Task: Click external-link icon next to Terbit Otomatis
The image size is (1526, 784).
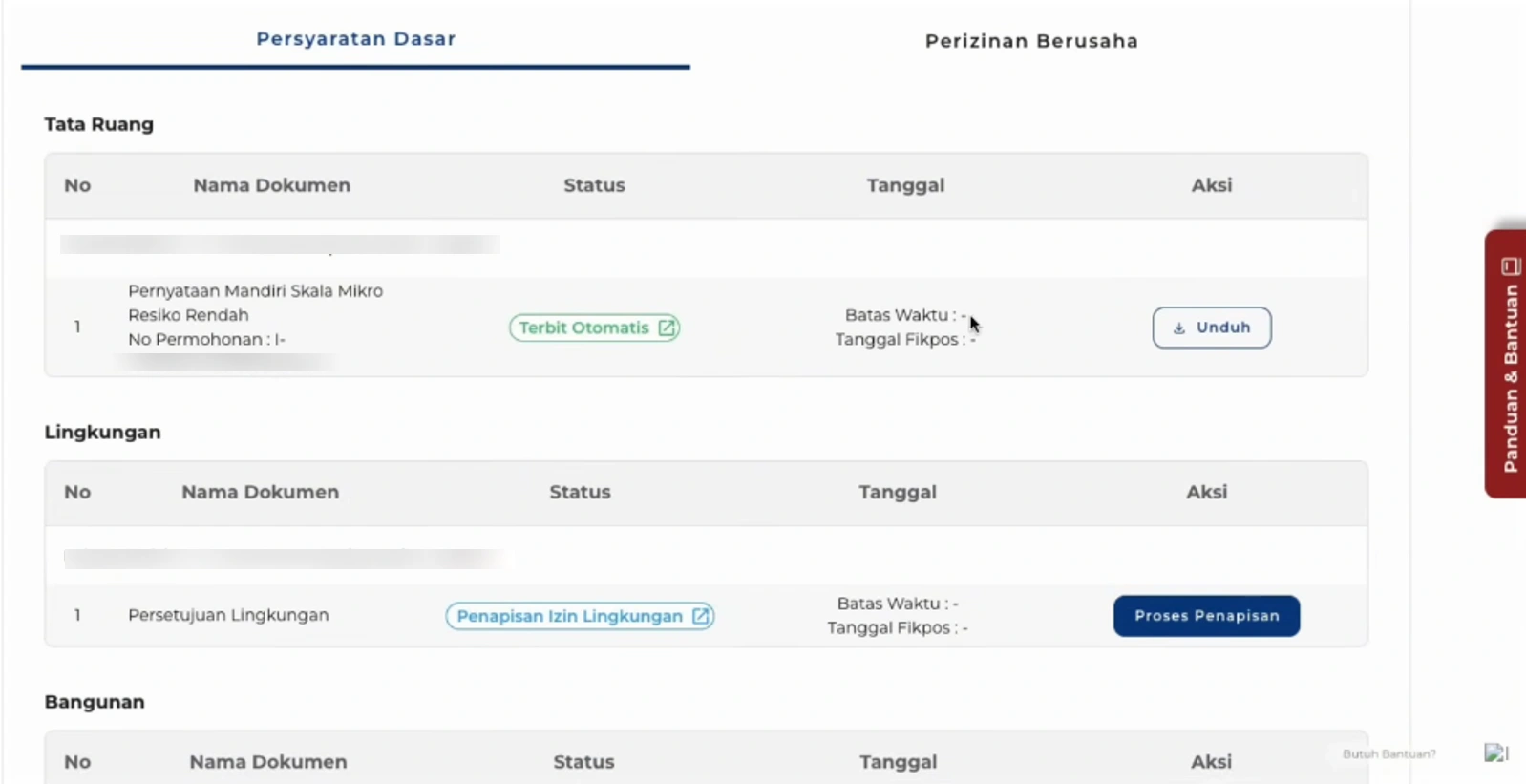Action: click(x=667, y=328)
